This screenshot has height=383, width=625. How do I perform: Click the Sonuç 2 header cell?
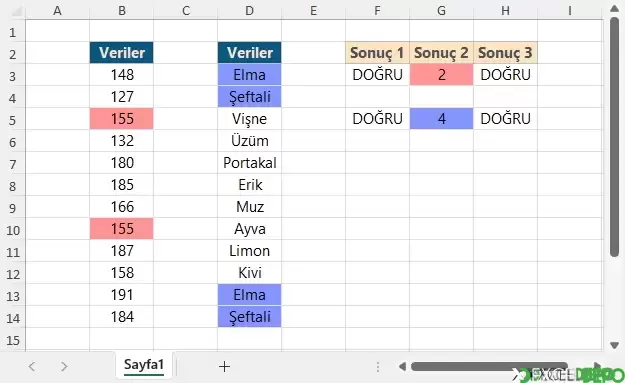[441, 53]
